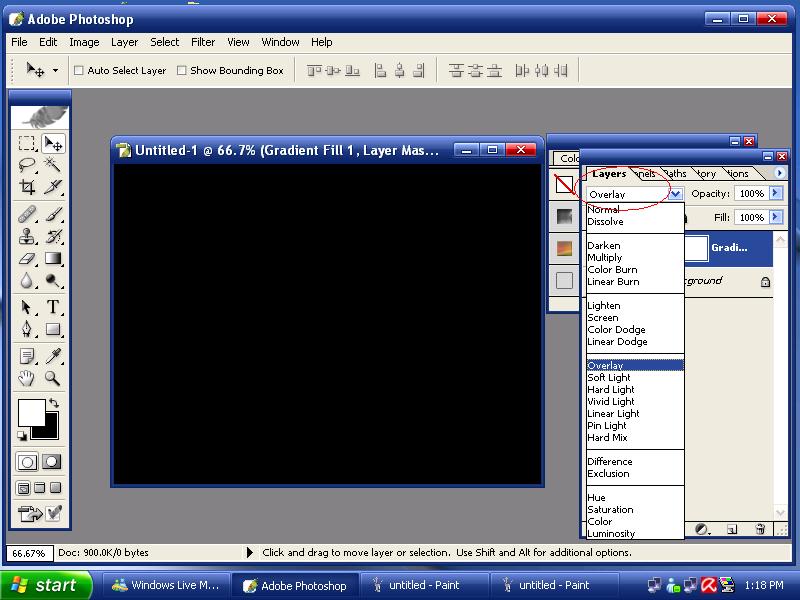Toggle the Show Bounding Box checkbox
This screenshot has width=800, height=600.
point(182,71)
